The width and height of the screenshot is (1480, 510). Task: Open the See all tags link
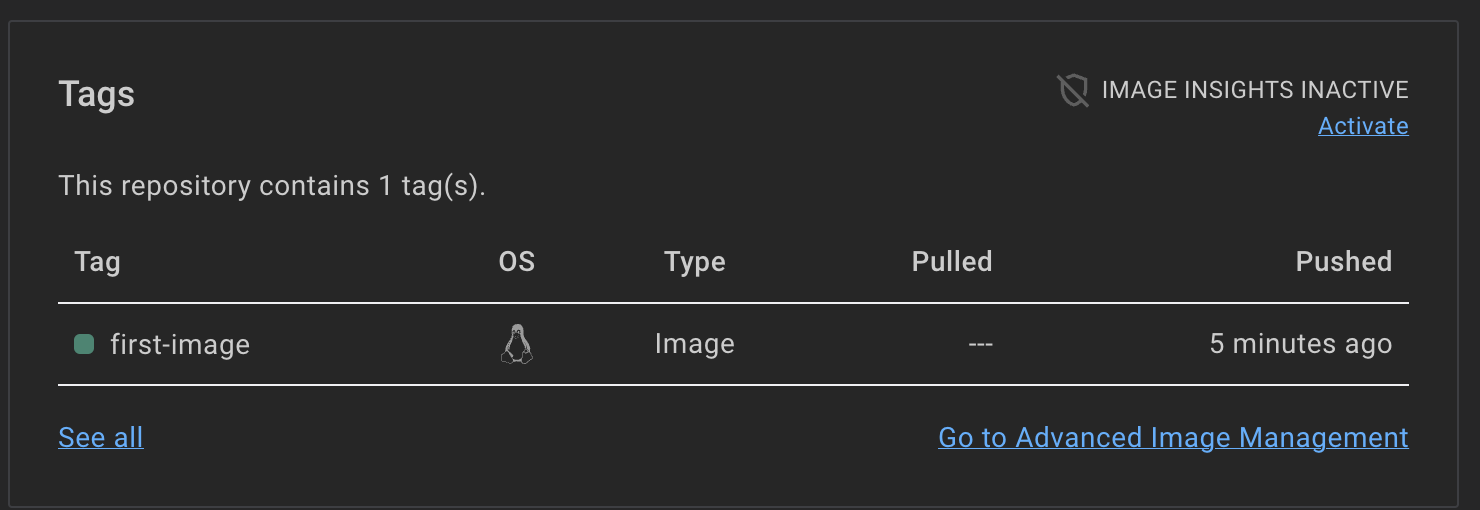click(x=101, y=437)
